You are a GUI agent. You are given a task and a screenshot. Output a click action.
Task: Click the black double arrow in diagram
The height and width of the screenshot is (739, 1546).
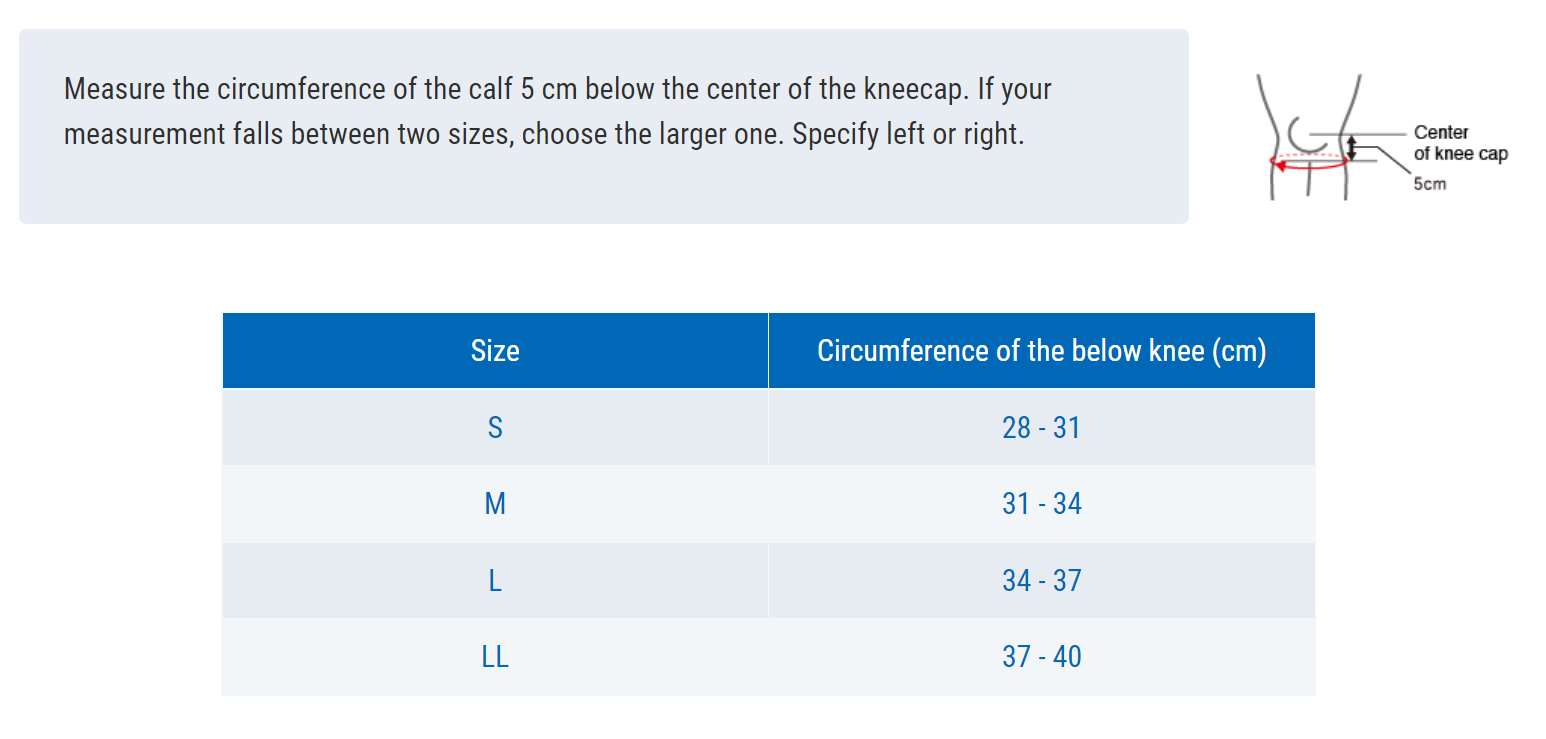[1351, 148]
